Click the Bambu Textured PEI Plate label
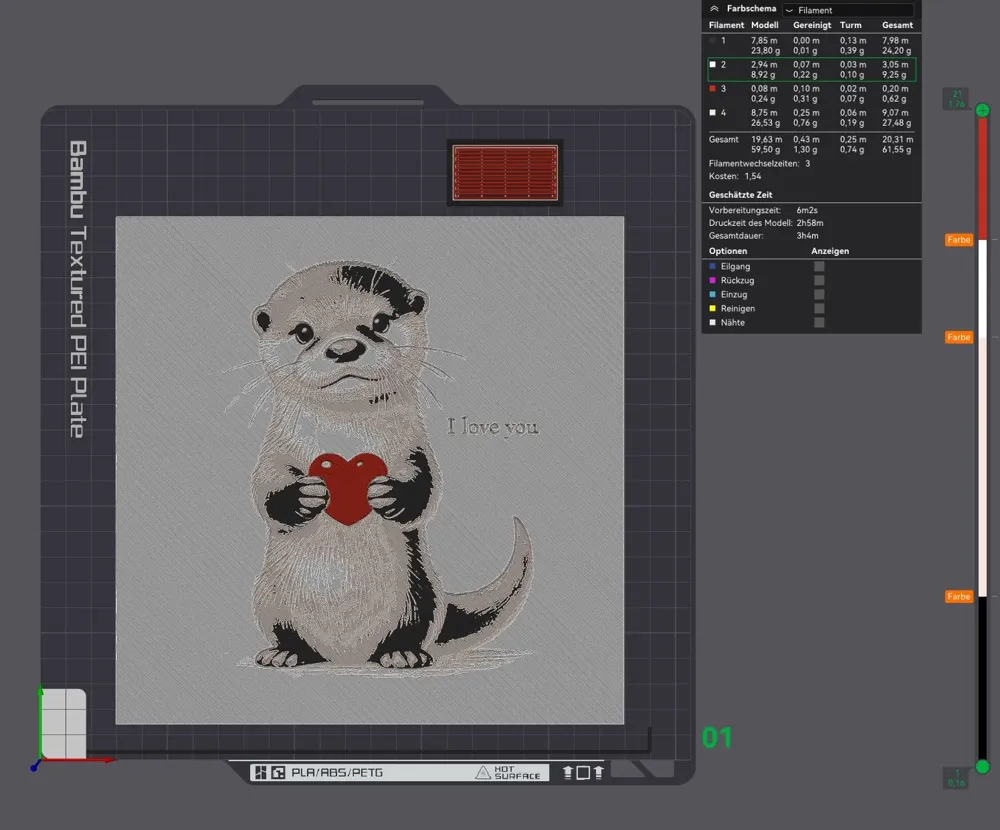Screen dimensions: 1000x830 coord(77,289)
